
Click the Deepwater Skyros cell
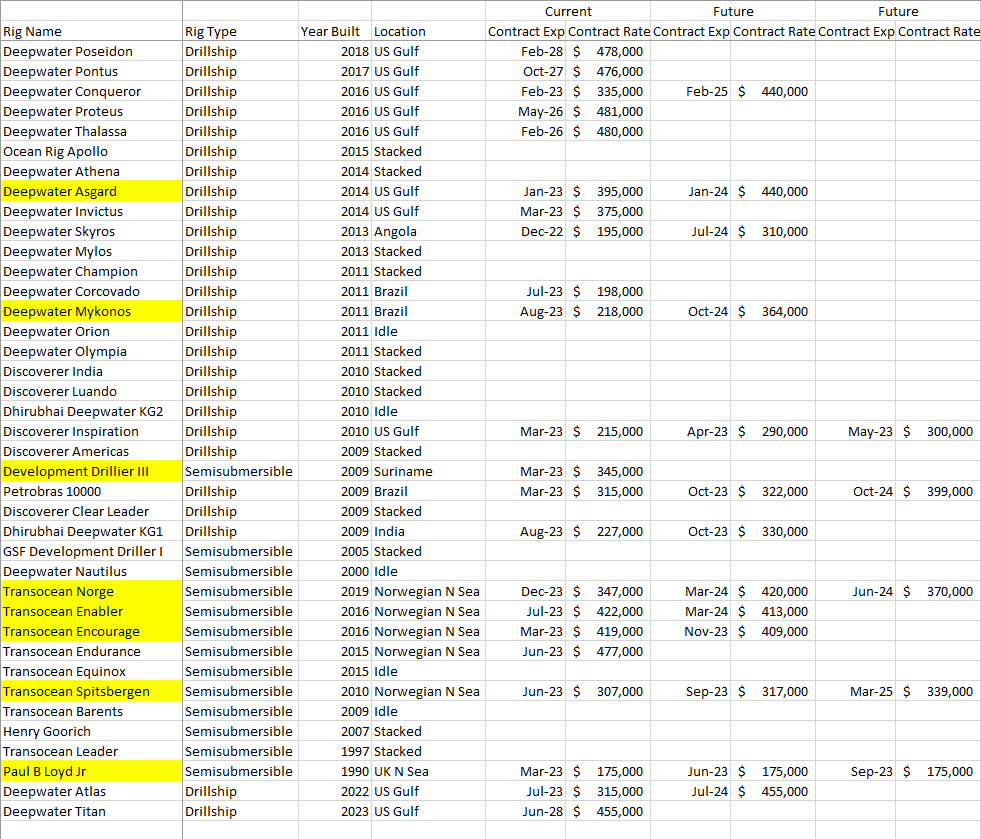(91, 231)
